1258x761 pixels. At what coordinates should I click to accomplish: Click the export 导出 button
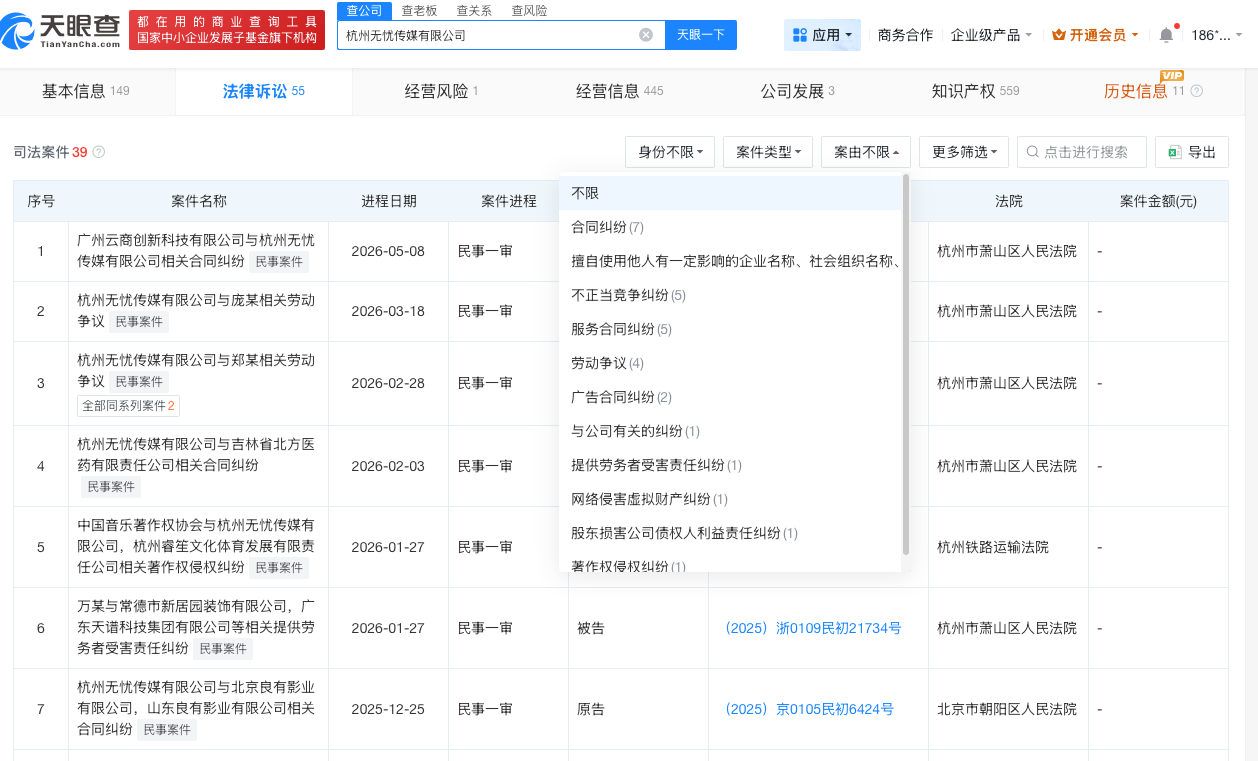tap(1192, 152)
